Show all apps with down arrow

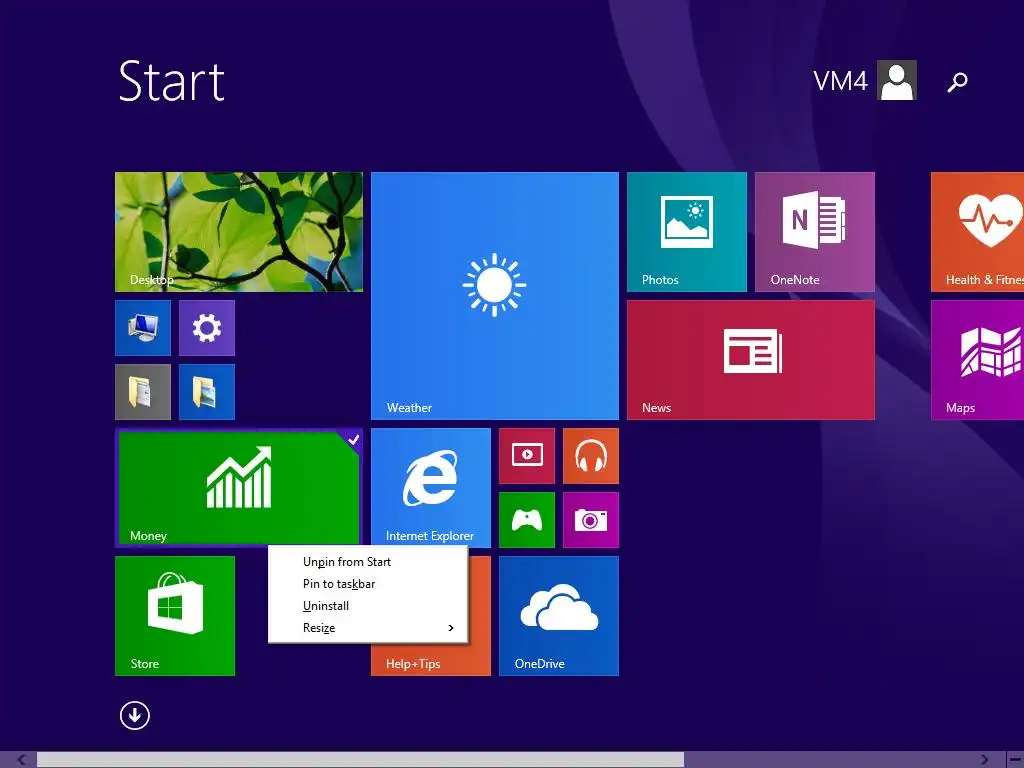135,715
